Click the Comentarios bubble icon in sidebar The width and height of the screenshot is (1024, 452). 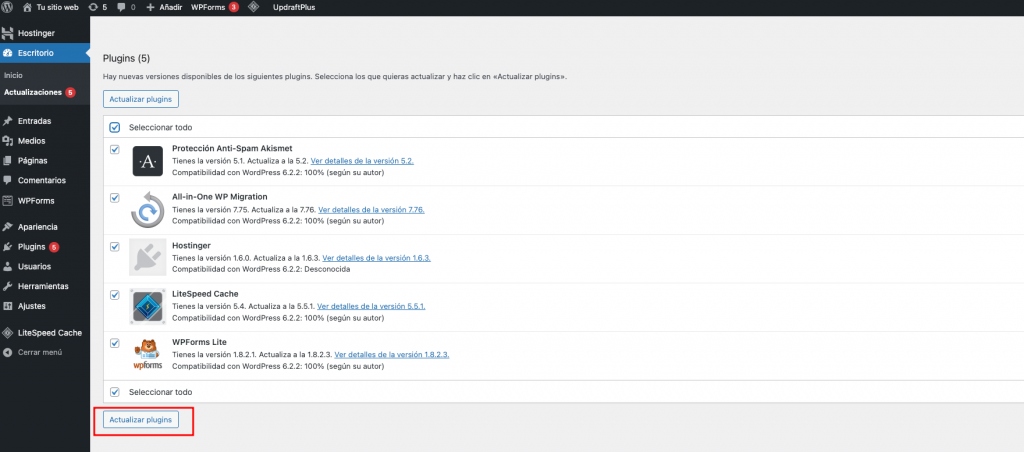click(8, 180)
